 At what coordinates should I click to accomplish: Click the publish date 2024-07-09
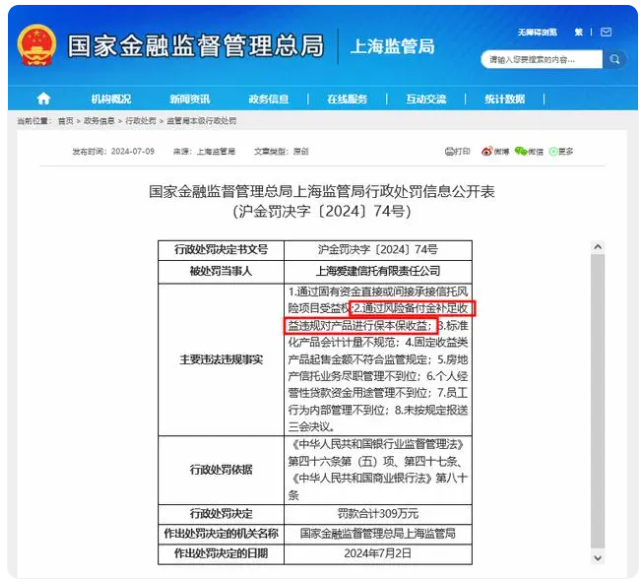click(133, 152)
